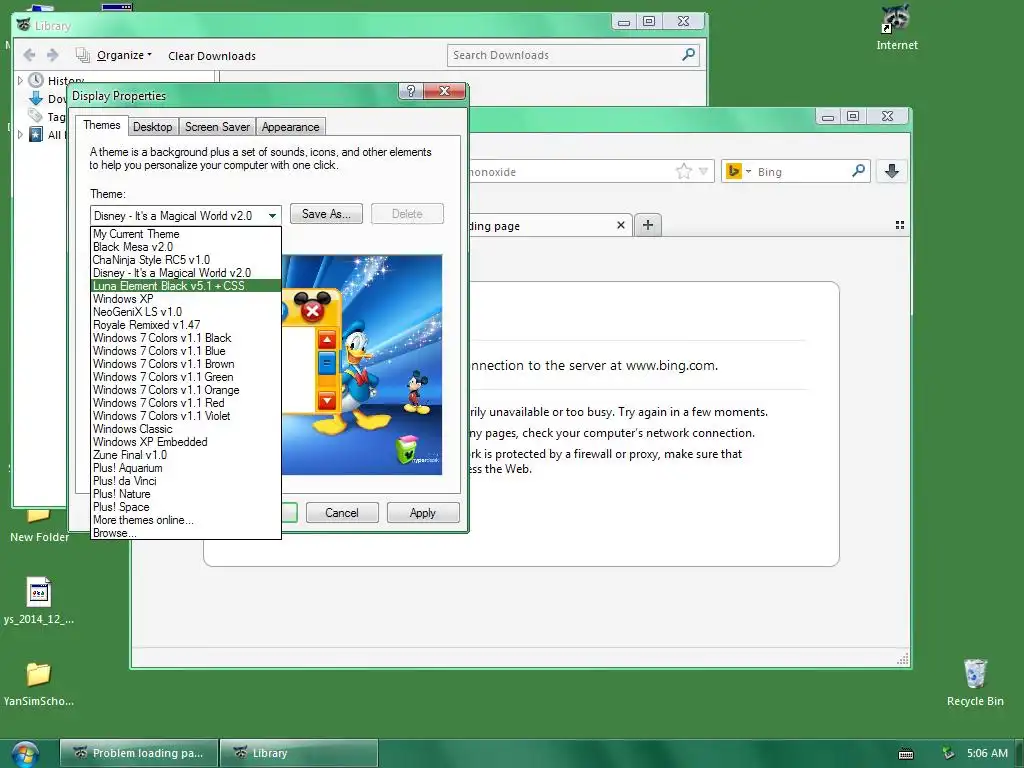The width and height of the screenshot is (1024, 768).
Task: Select Windows 7 Colors v1.1 Violet
Action: tap(185, 416)
